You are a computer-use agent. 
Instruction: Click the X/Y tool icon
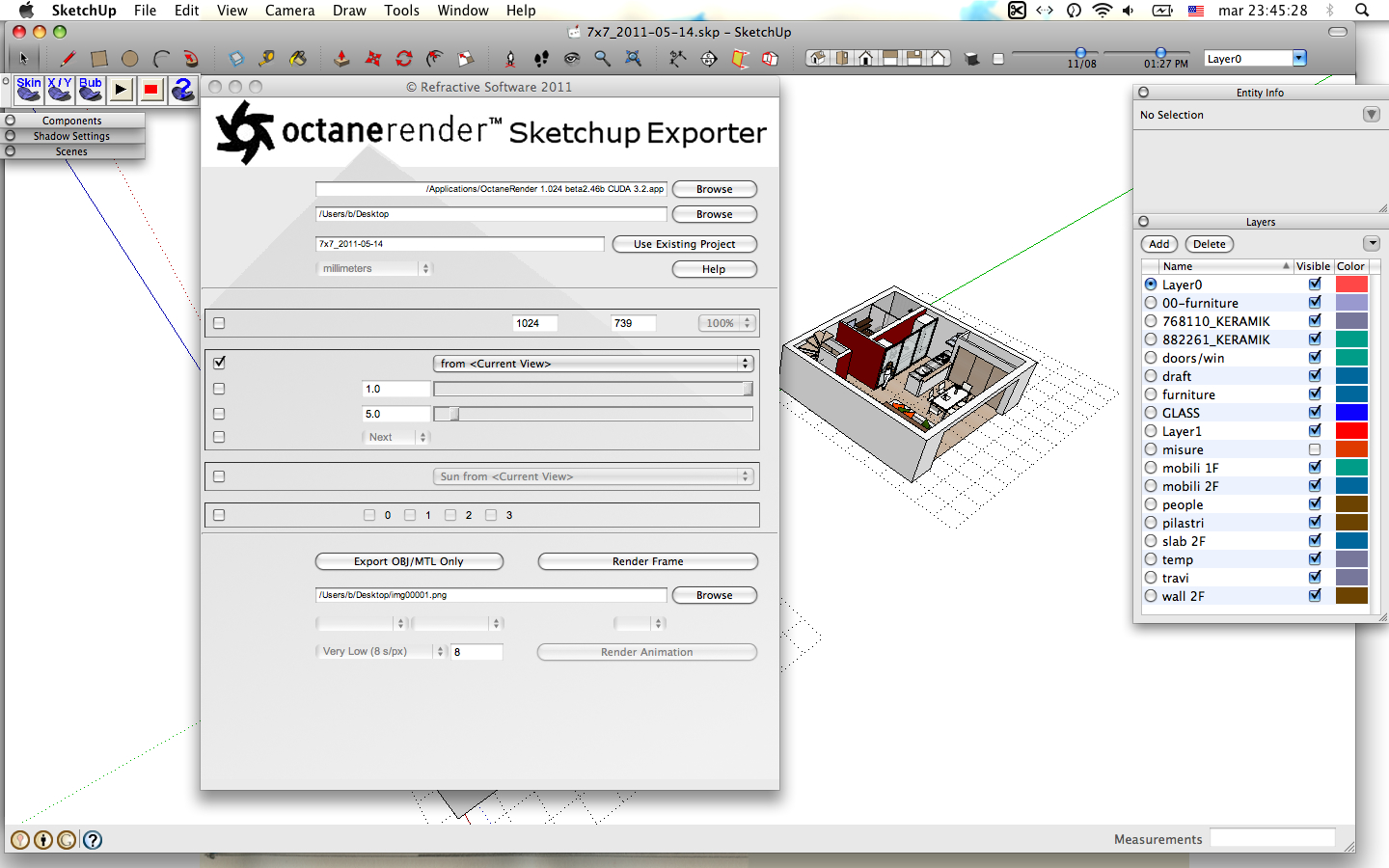tap(60, 90)
